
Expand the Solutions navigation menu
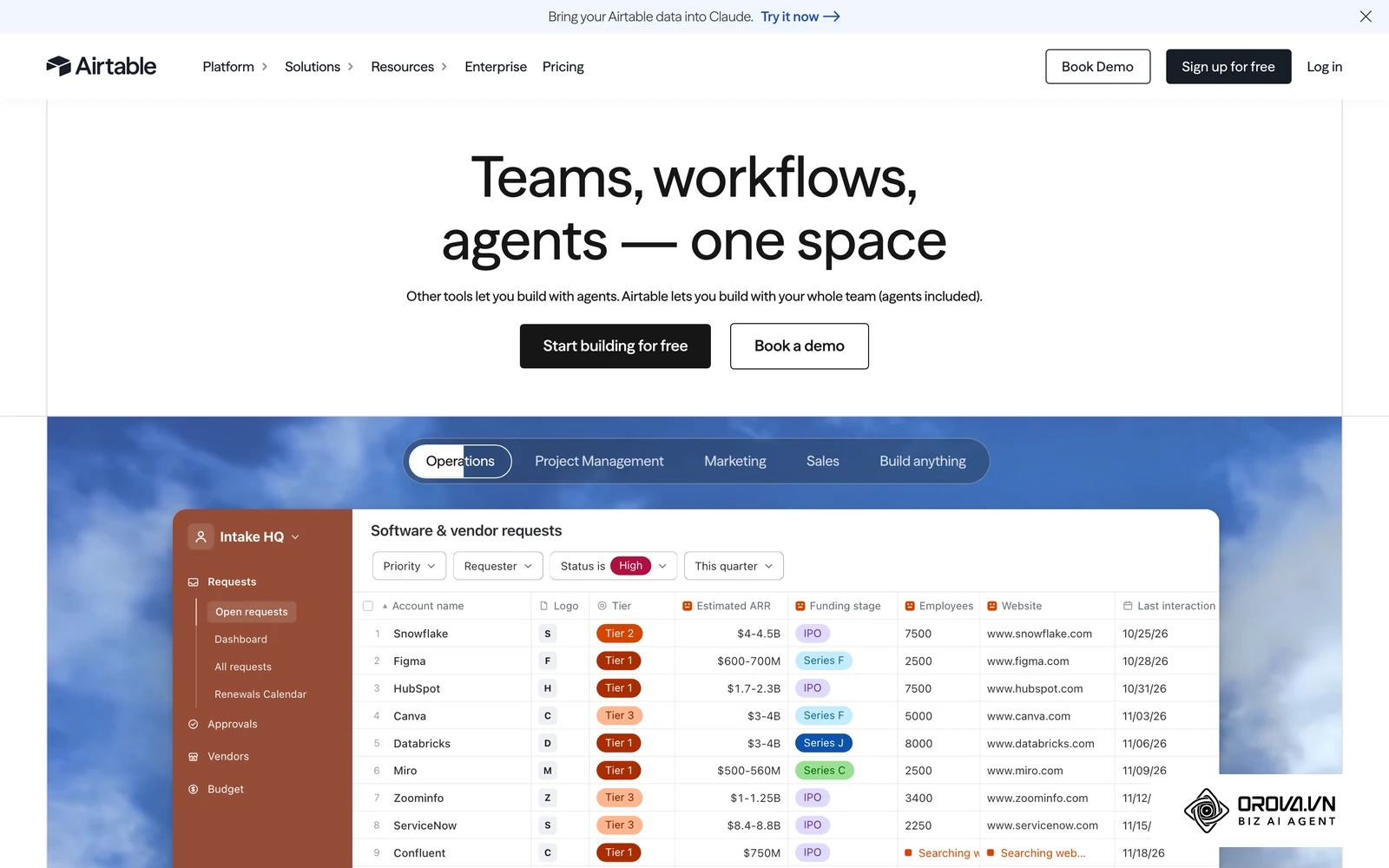[319, 67]
